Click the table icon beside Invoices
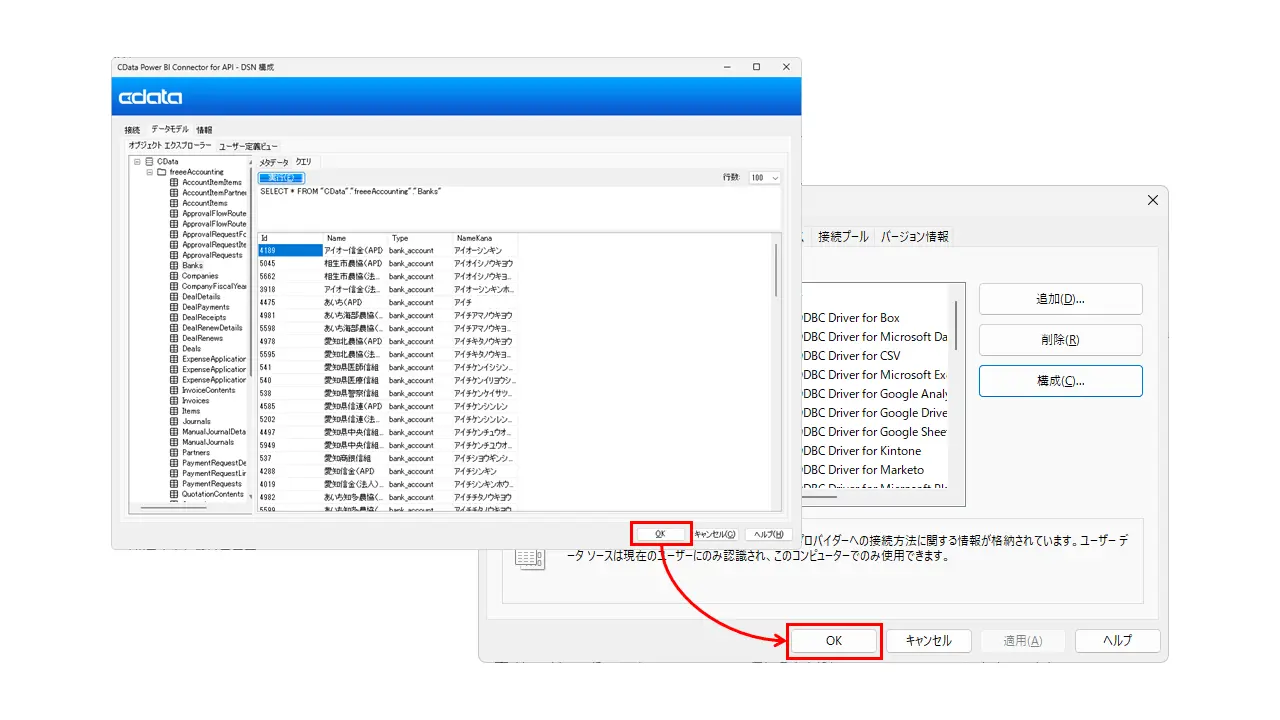The image size is (1280, 720). [x=174, y=401]
